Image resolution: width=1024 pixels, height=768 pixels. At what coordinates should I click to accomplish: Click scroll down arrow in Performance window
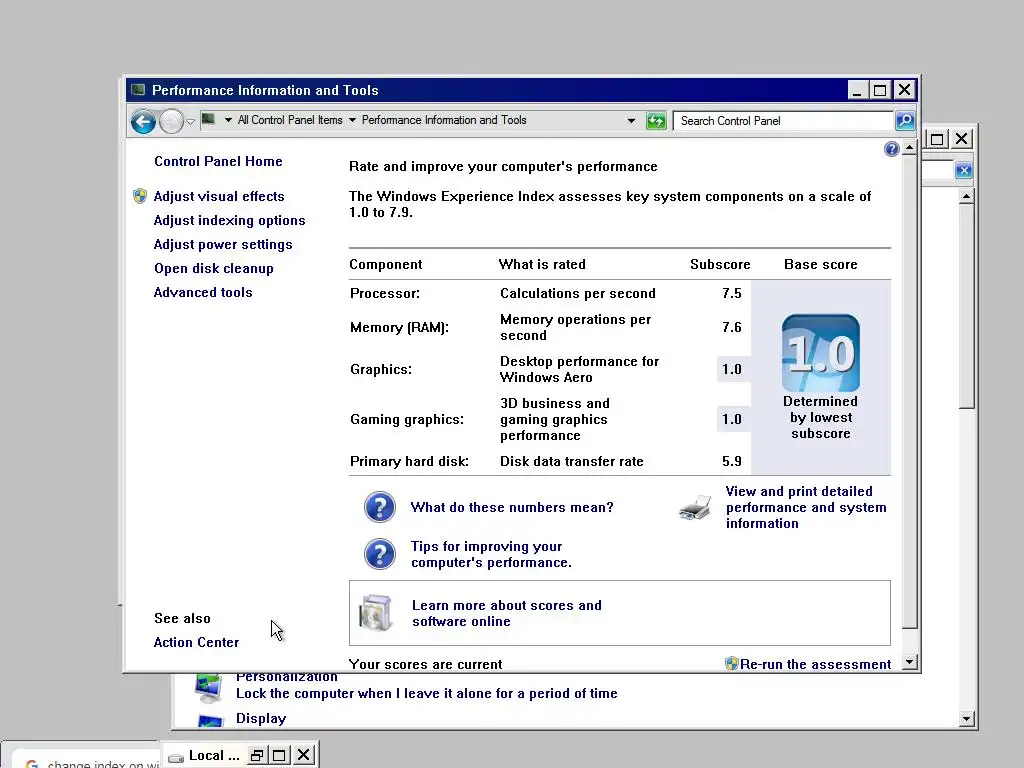coord(909,662)
